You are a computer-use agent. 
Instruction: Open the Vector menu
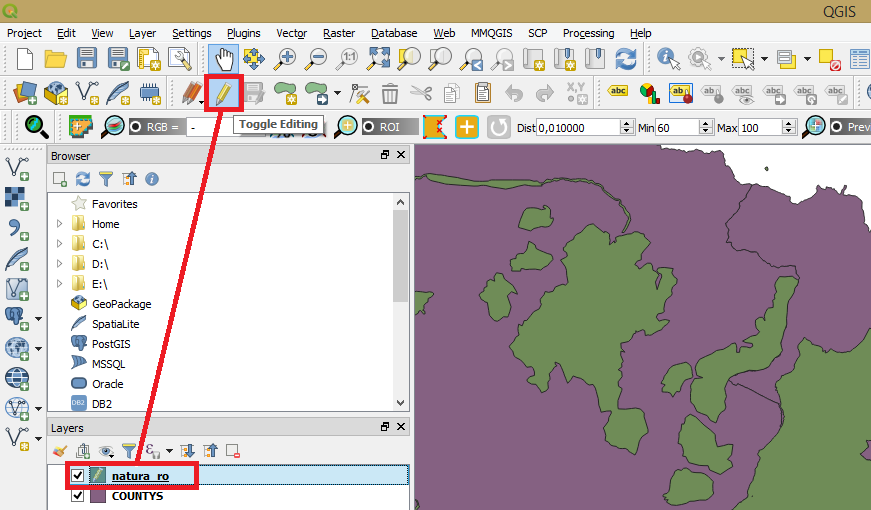[291, 33]
